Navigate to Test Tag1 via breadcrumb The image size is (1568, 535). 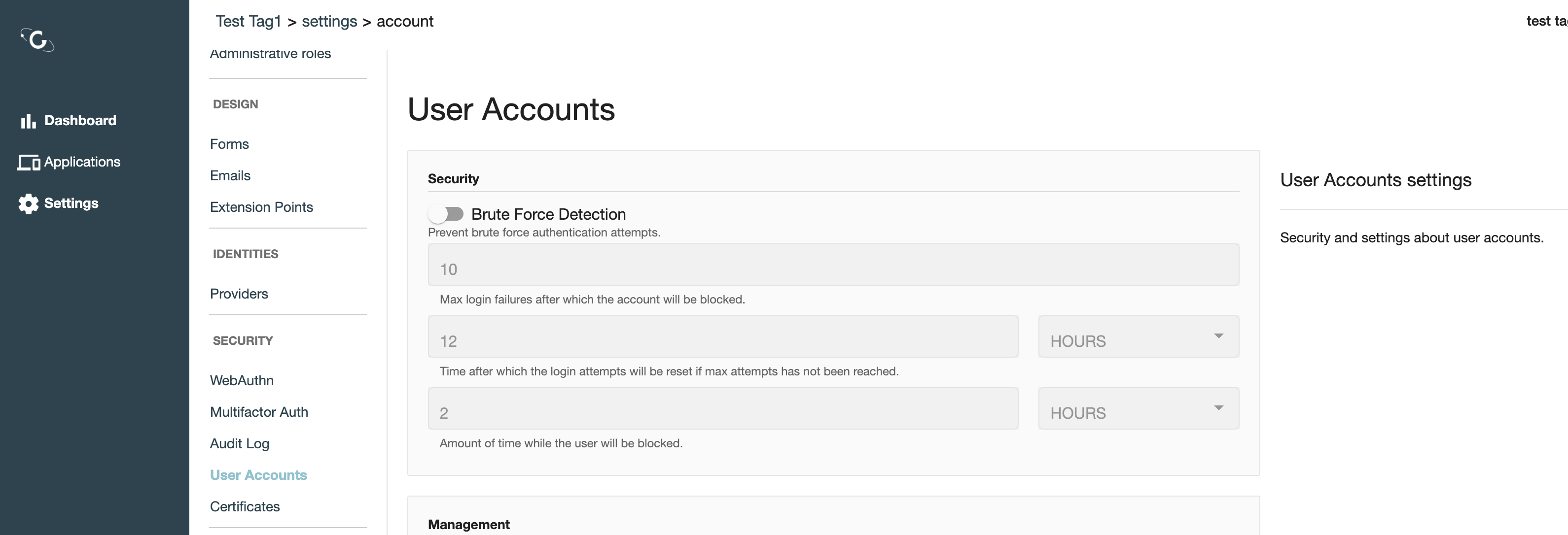pos(249,20)
